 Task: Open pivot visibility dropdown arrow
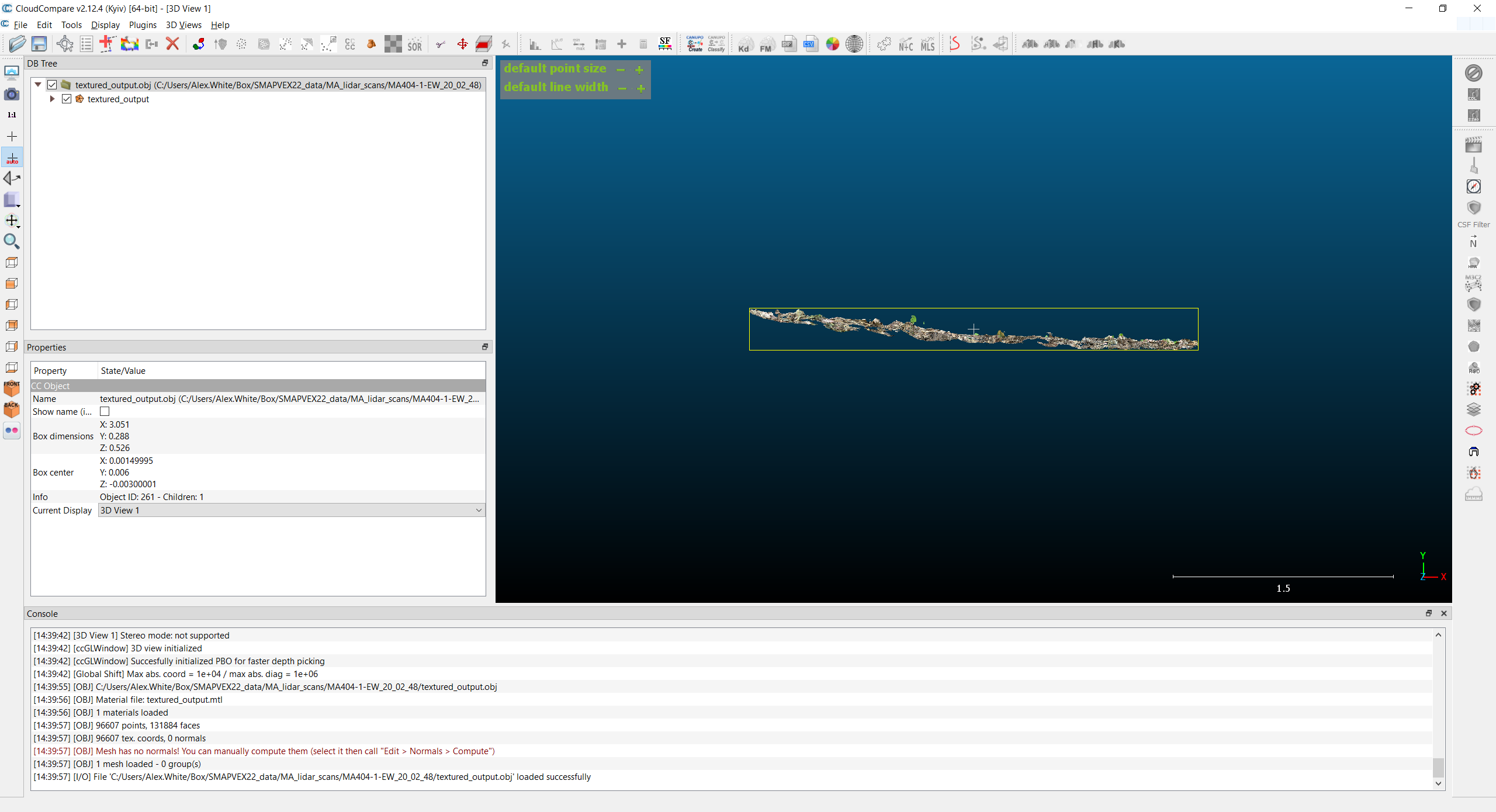pos(19,226)
